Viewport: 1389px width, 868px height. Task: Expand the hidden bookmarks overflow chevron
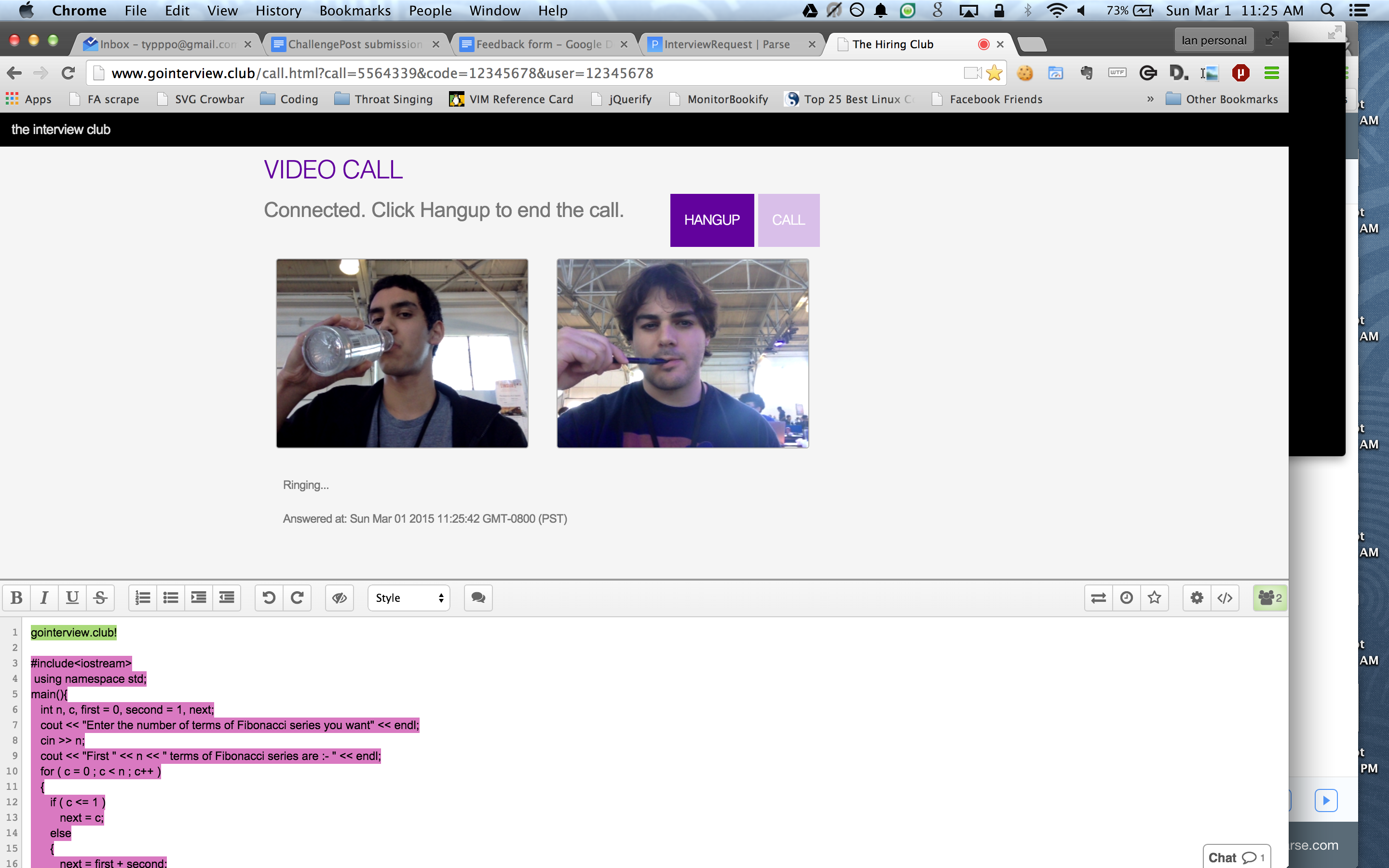tap(1150, 99)
